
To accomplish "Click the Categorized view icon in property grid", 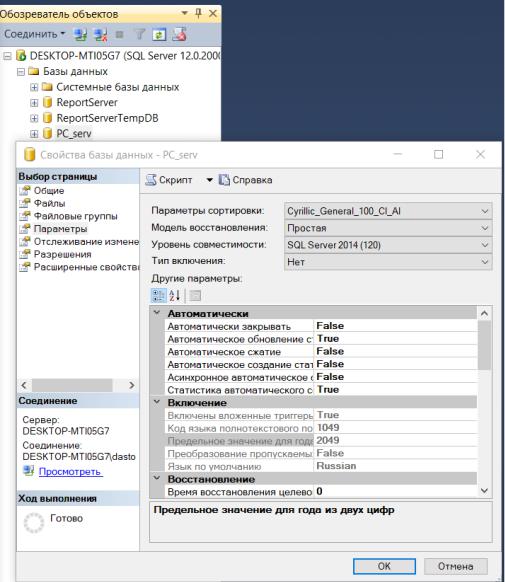I will click(159, 296).
